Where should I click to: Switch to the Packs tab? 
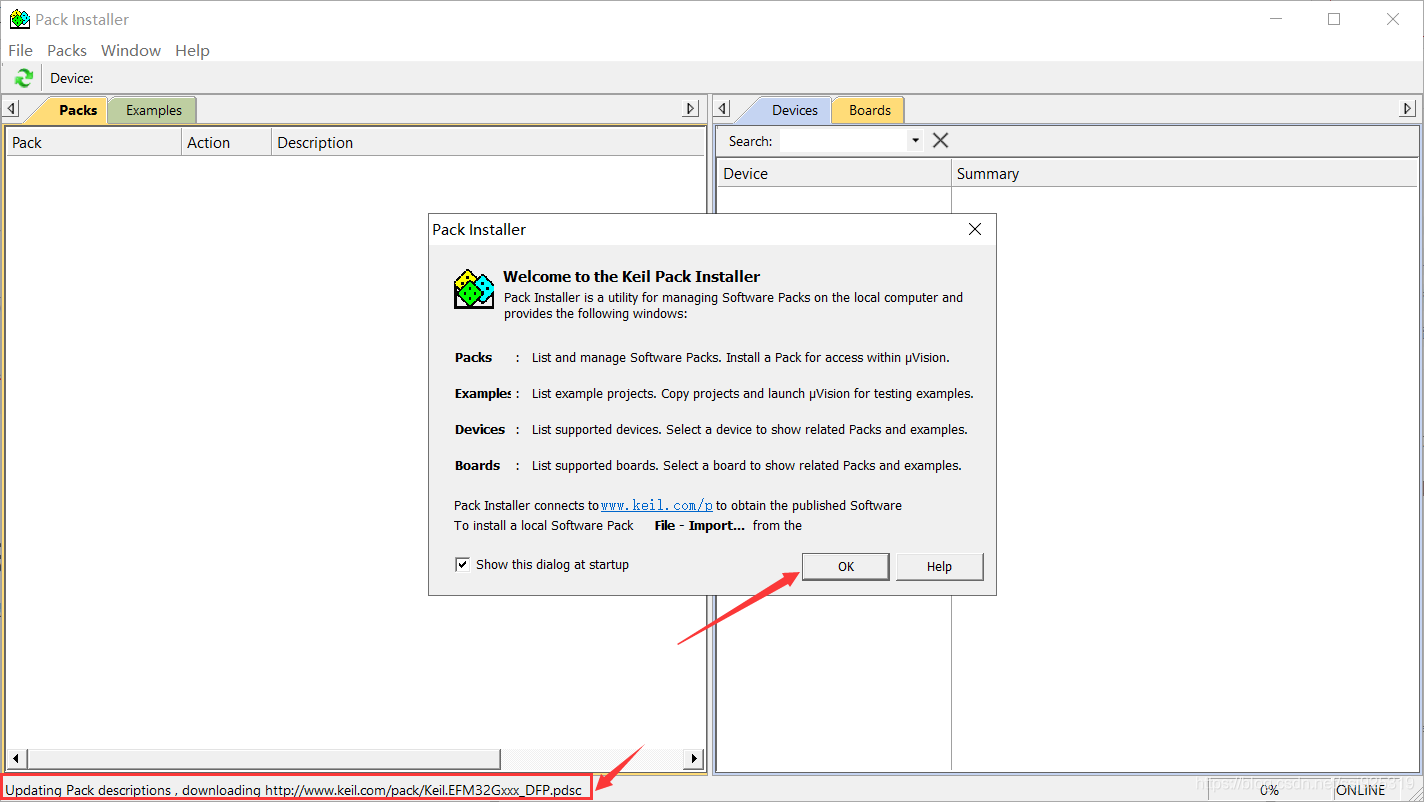(77, 110)
